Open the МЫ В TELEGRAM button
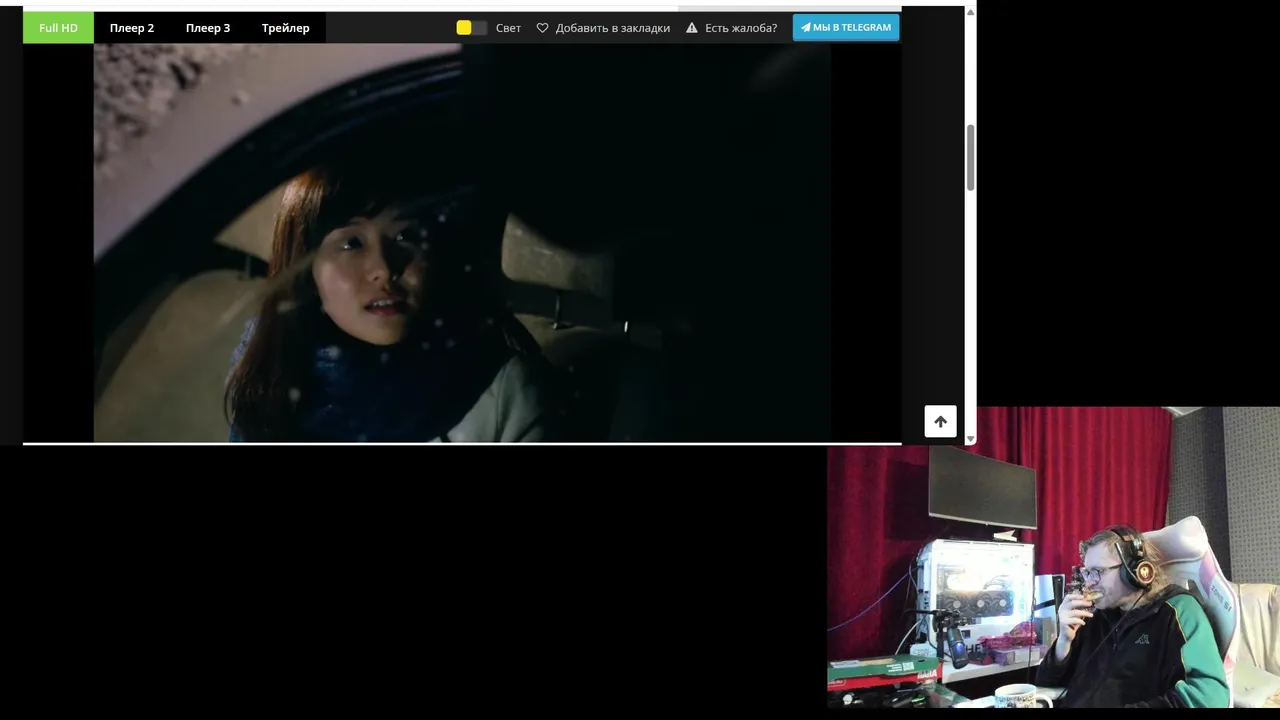 pyautogui.click(x=846, y=27)
